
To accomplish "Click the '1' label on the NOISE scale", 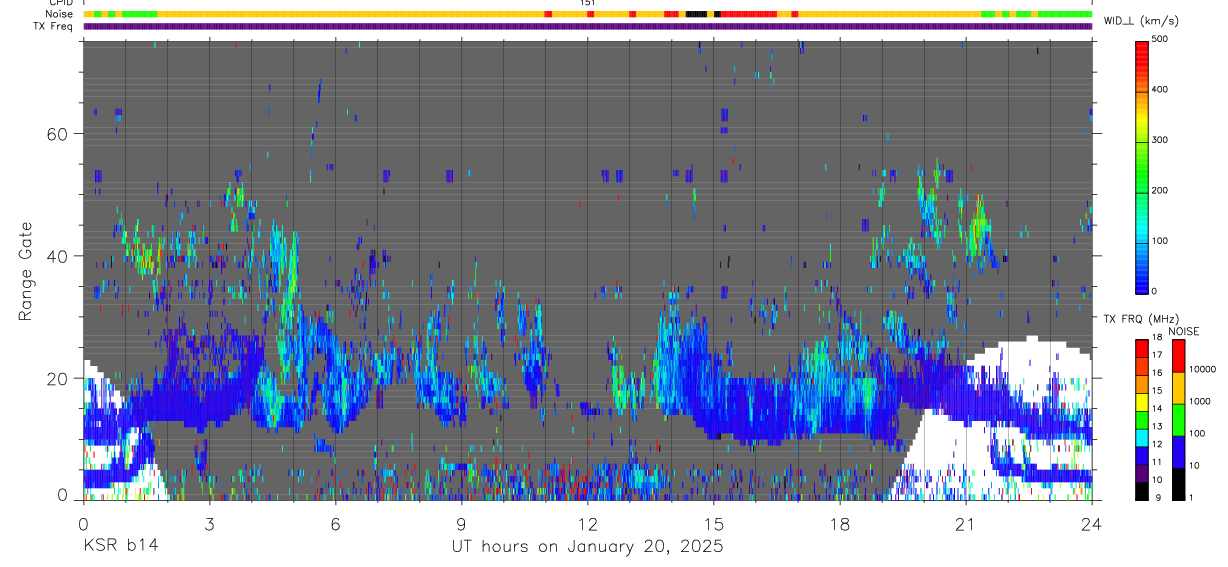I will pos(1191,497).
